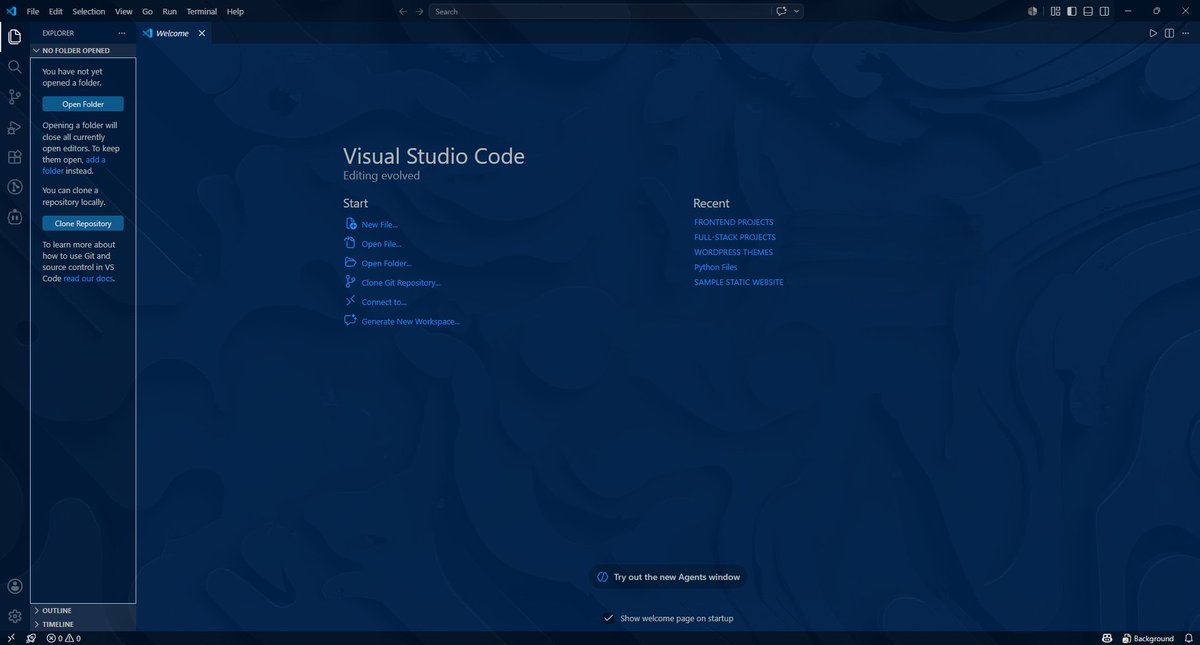Image resolution: width=1200 pixels, height=645 pixels.
Task: Click the Copilot status icon in status bar
Action: click(x=1108, y=638)
